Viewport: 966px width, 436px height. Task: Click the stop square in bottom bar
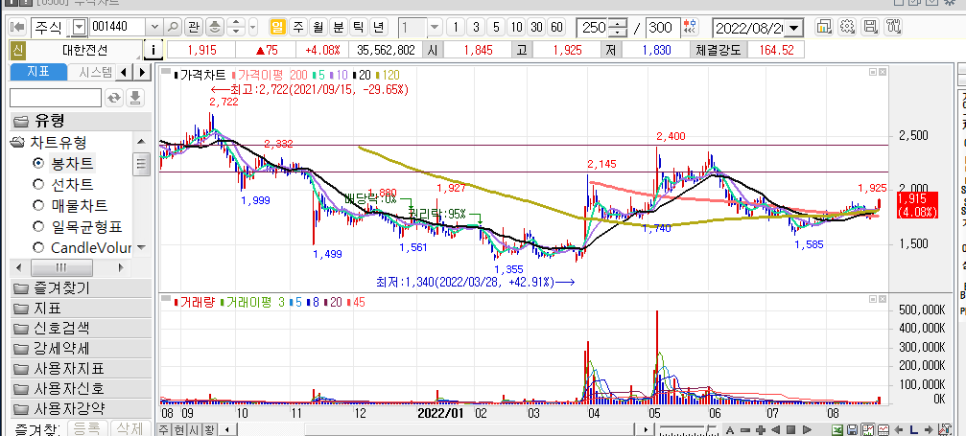(x=791, y=429)
